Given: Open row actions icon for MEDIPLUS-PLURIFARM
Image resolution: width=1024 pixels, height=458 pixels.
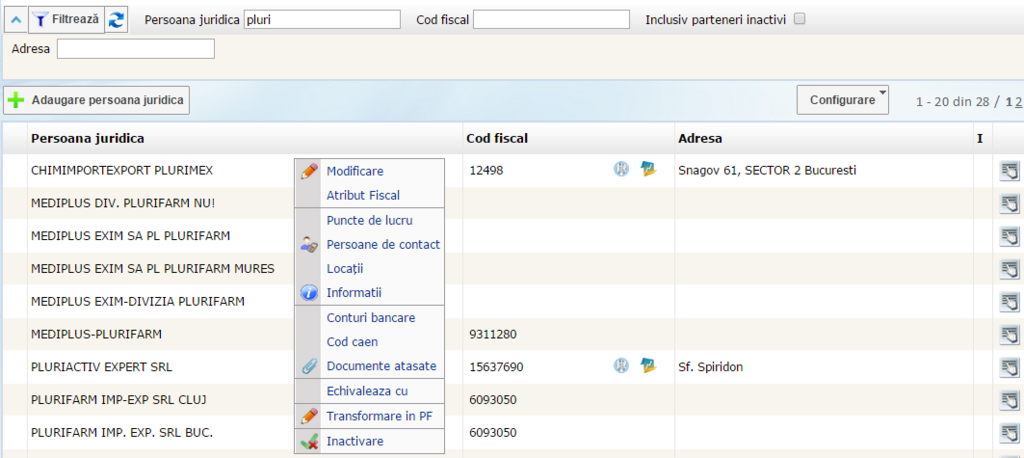Looking at the screenshot, I should (x=1009, y=334).
